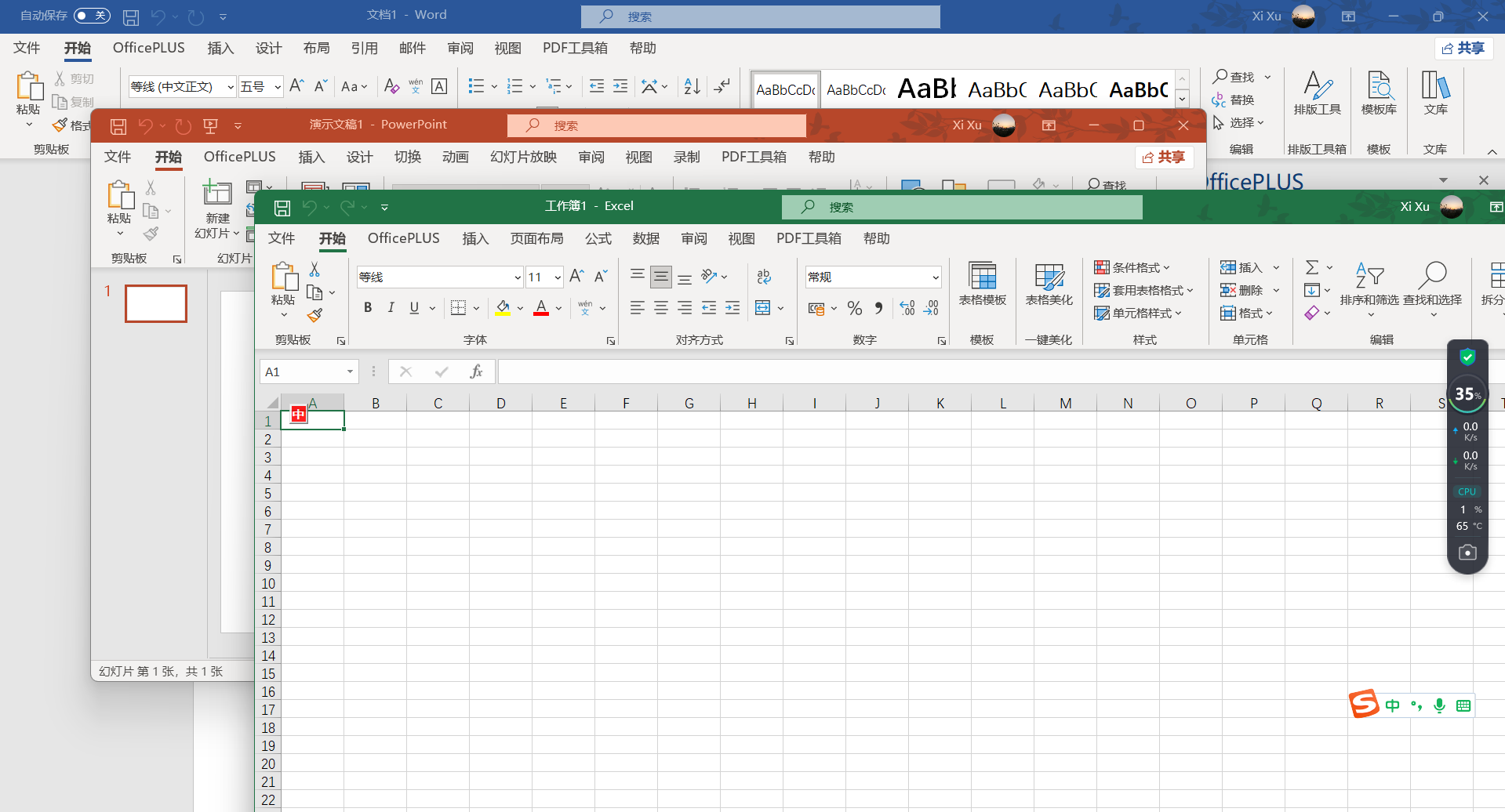Screen dimensions: 1505x812
Task: Click Excel's Wrap Text icon
Action: click(764, 276)
